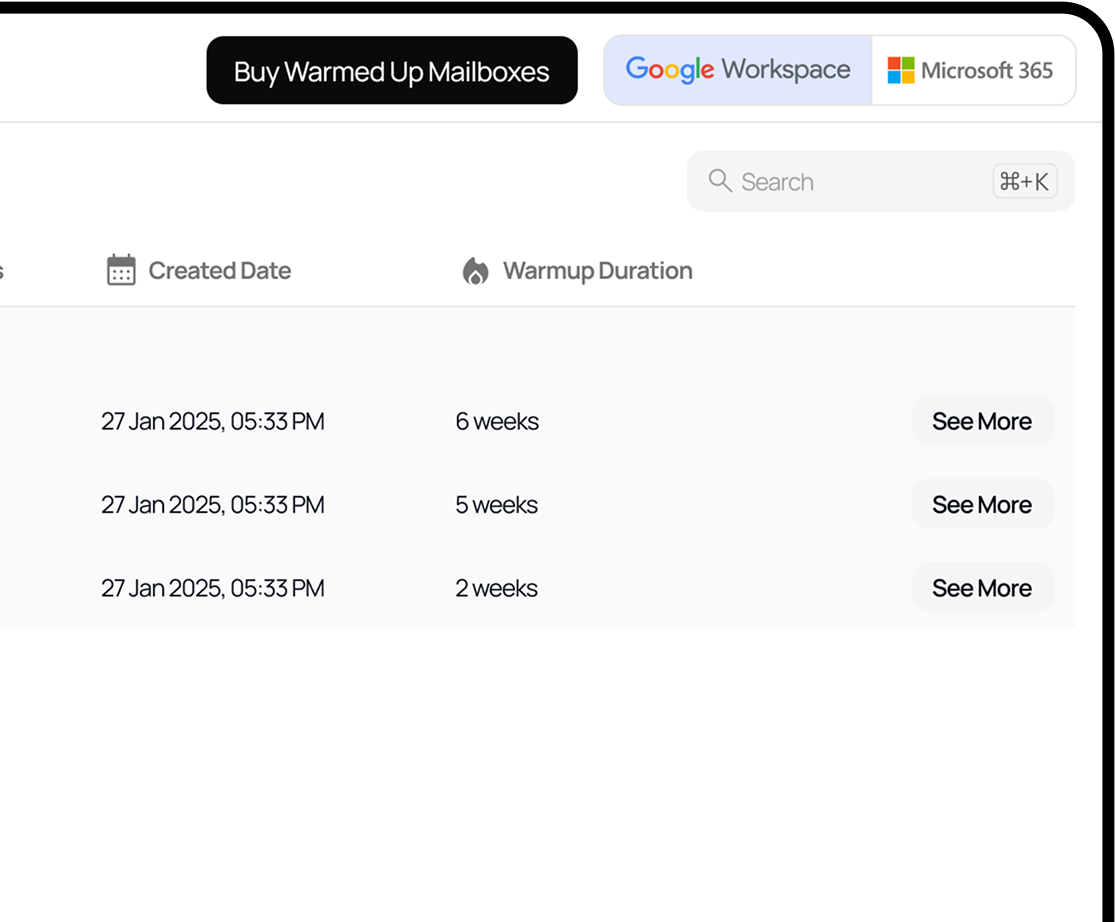Click the created date in the 5 weeks row
This screenshot has height=922, width=1115.
[x=213, y=505]
